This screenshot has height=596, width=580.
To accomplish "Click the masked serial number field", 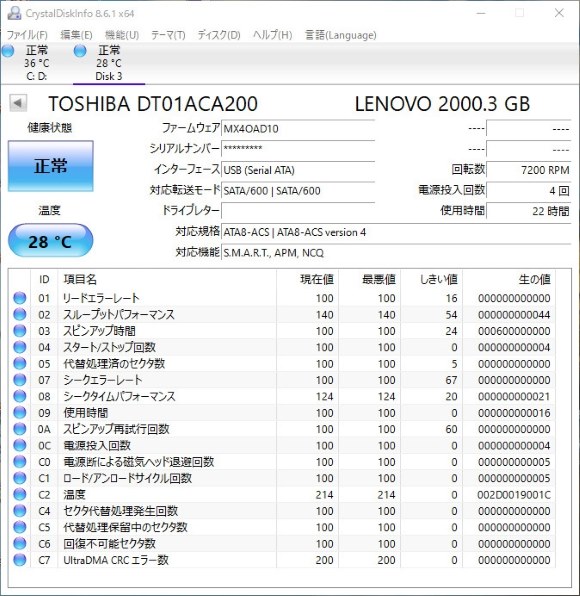I will pos(298,149).
